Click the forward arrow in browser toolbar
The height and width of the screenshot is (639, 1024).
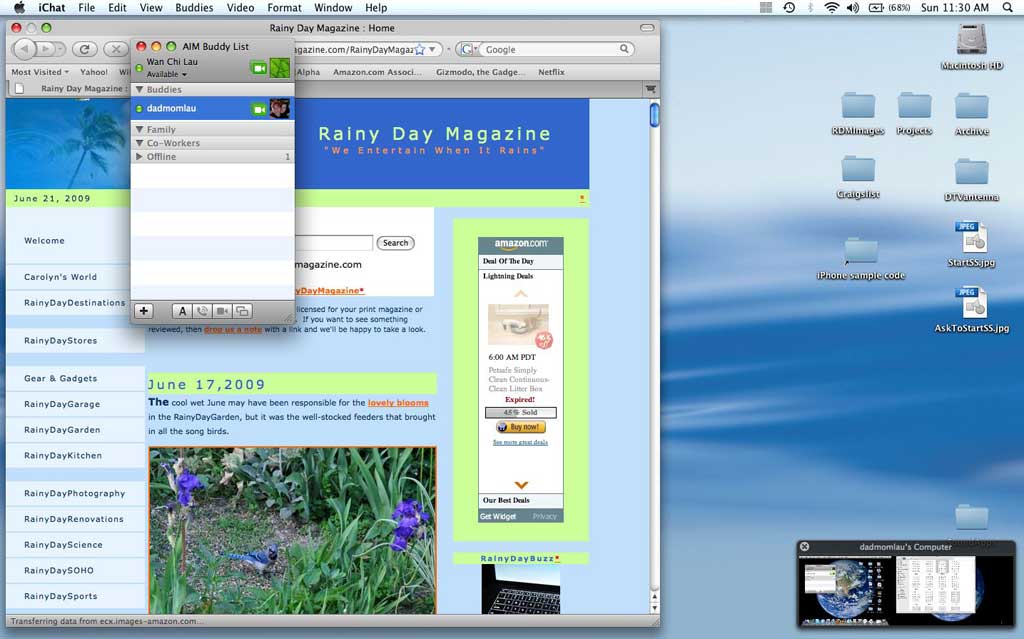click(47, 49)
